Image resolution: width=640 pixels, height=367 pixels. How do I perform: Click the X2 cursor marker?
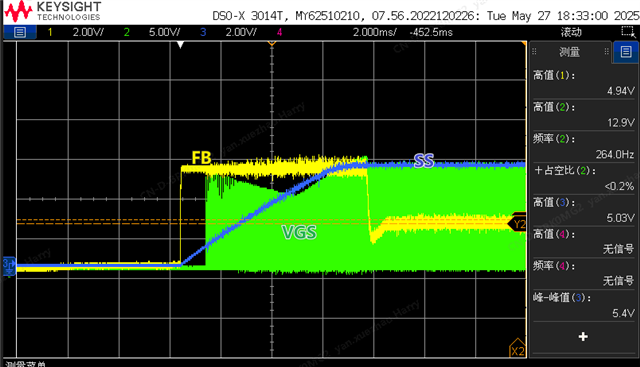click(517, 348)
